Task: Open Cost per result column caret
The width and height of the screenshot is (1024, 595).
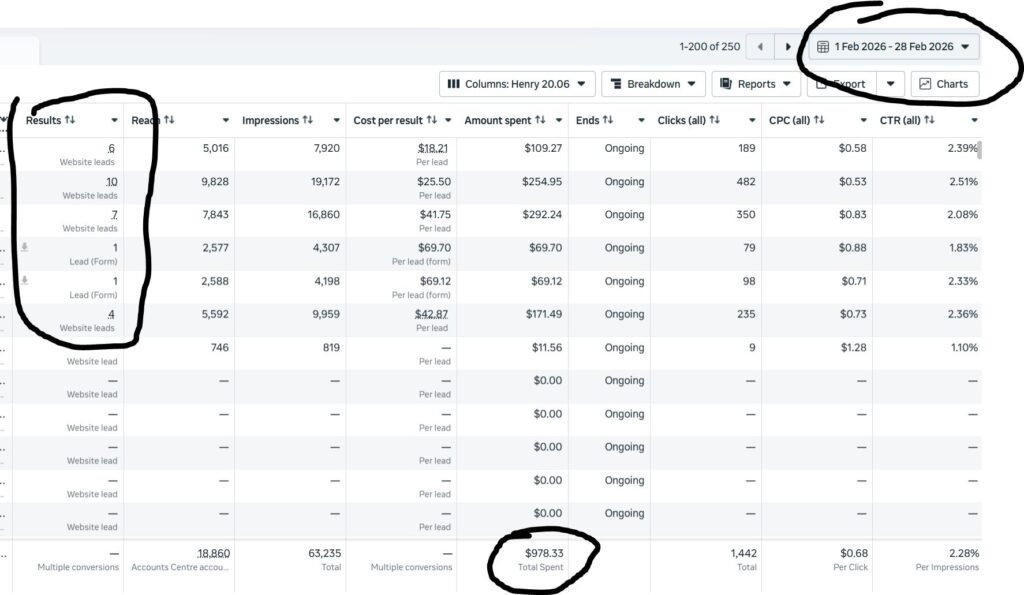Action: coord(448,120)
